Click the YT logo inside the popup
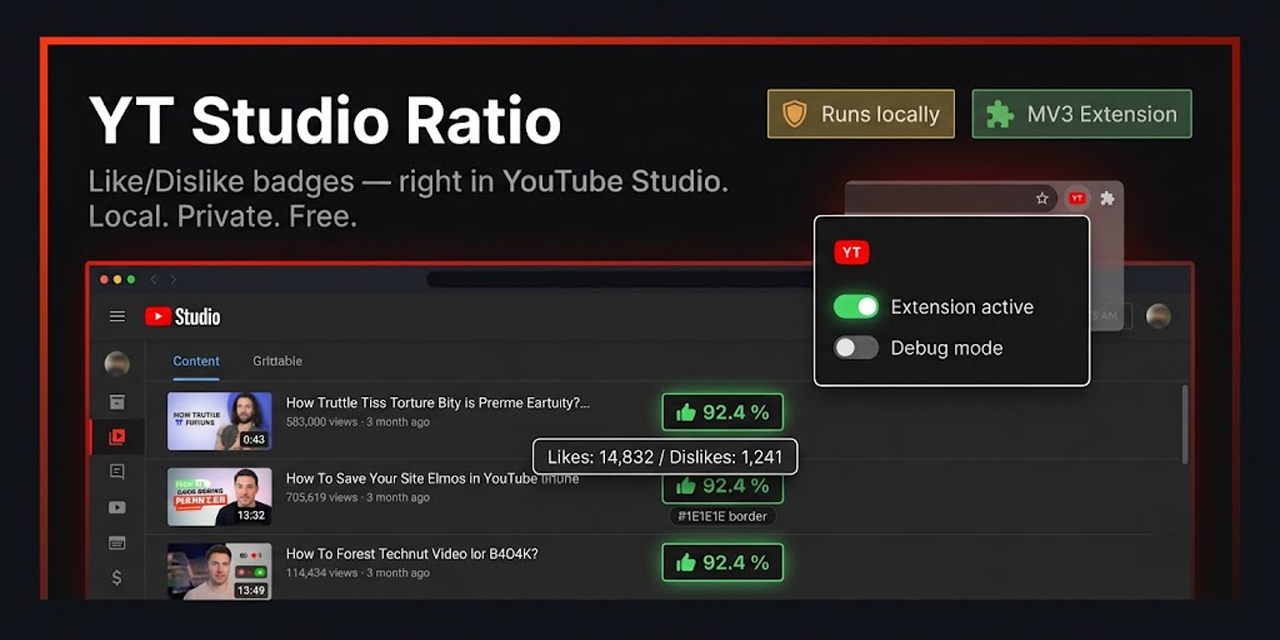The image size is (1280, 640). tap(851, 253)
